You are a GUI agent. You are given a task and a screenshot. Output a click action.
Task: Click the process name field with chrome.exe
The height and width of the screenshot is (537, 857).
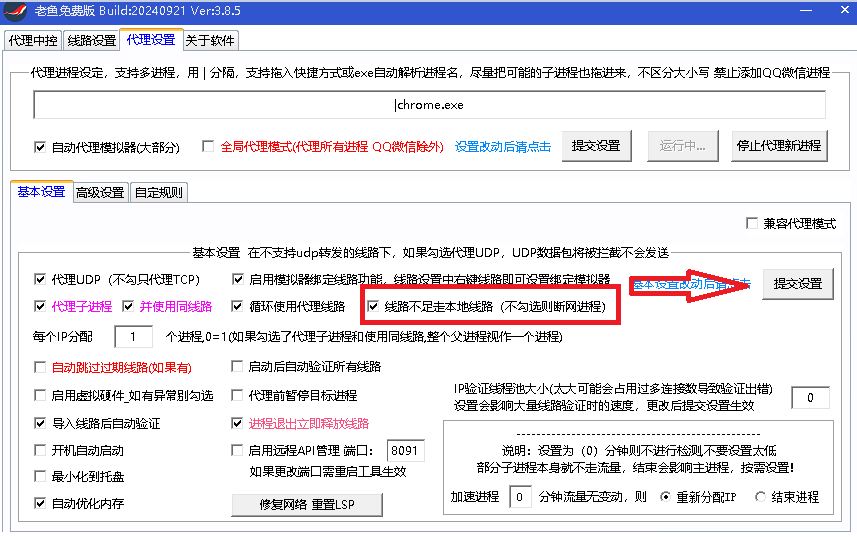(429, 105)
